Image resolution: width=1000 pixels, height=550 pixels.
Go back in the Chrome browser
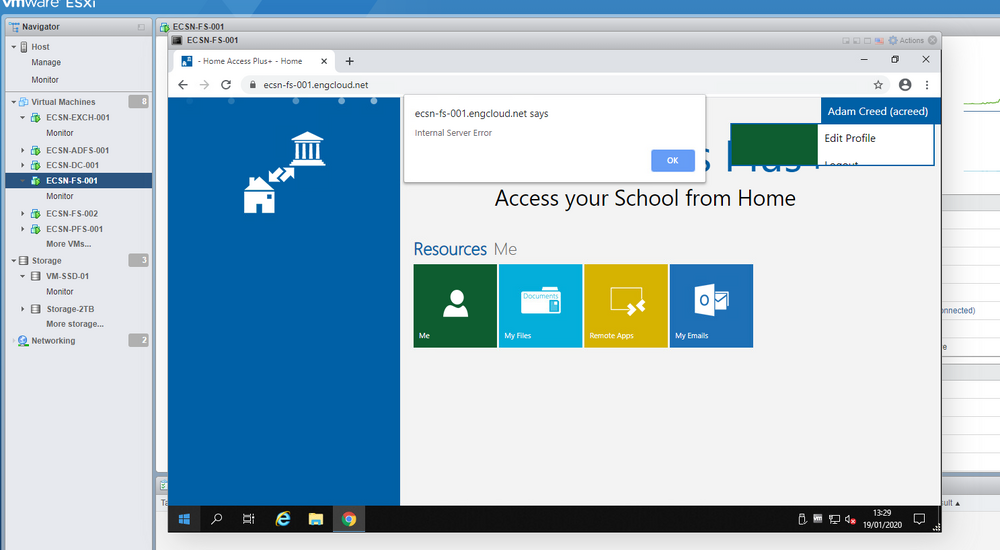click(183, 85)
